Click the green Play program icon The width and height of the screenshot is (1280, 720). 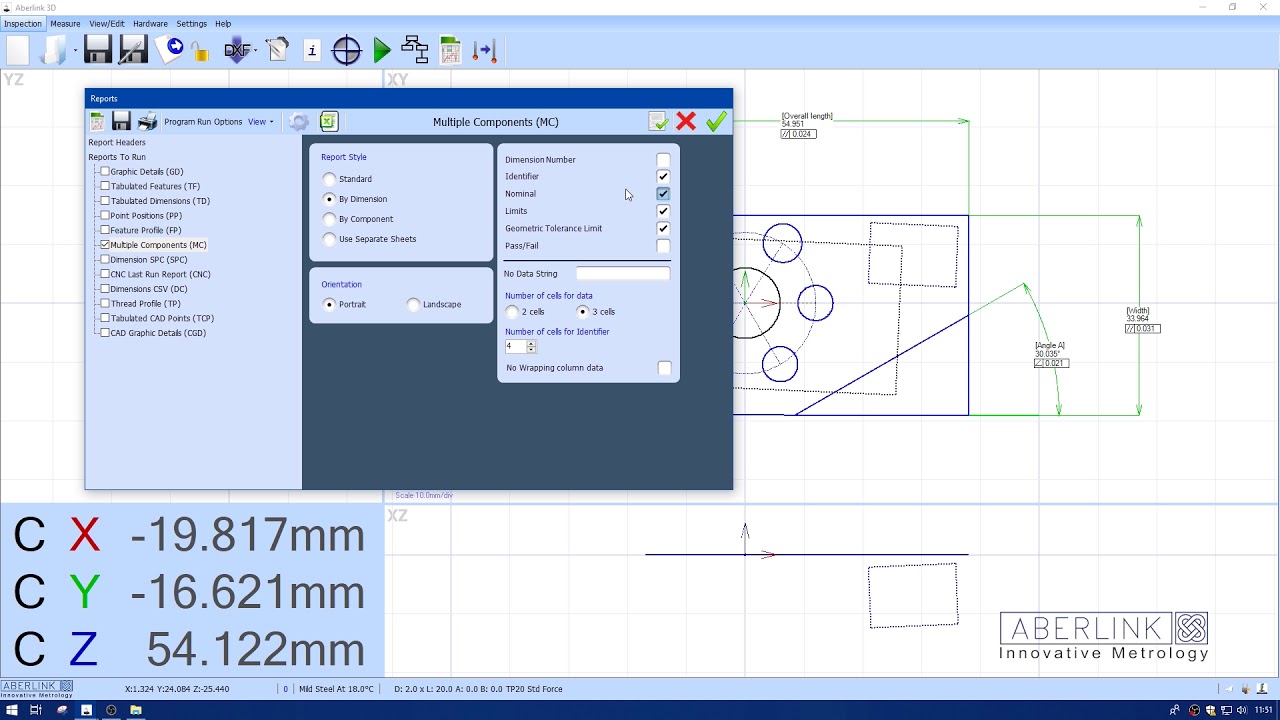pyautogui.click(x=381, y=50)
